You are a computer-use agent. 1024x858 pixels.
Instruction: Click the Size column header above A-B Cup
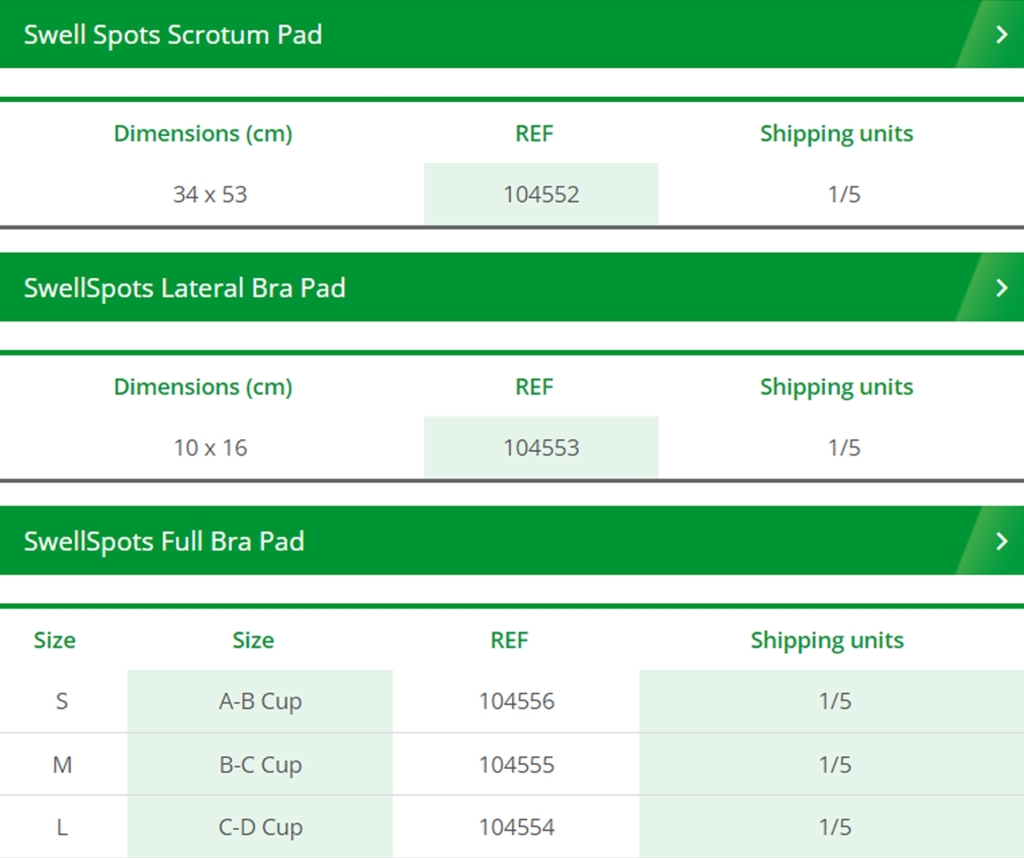253,640
